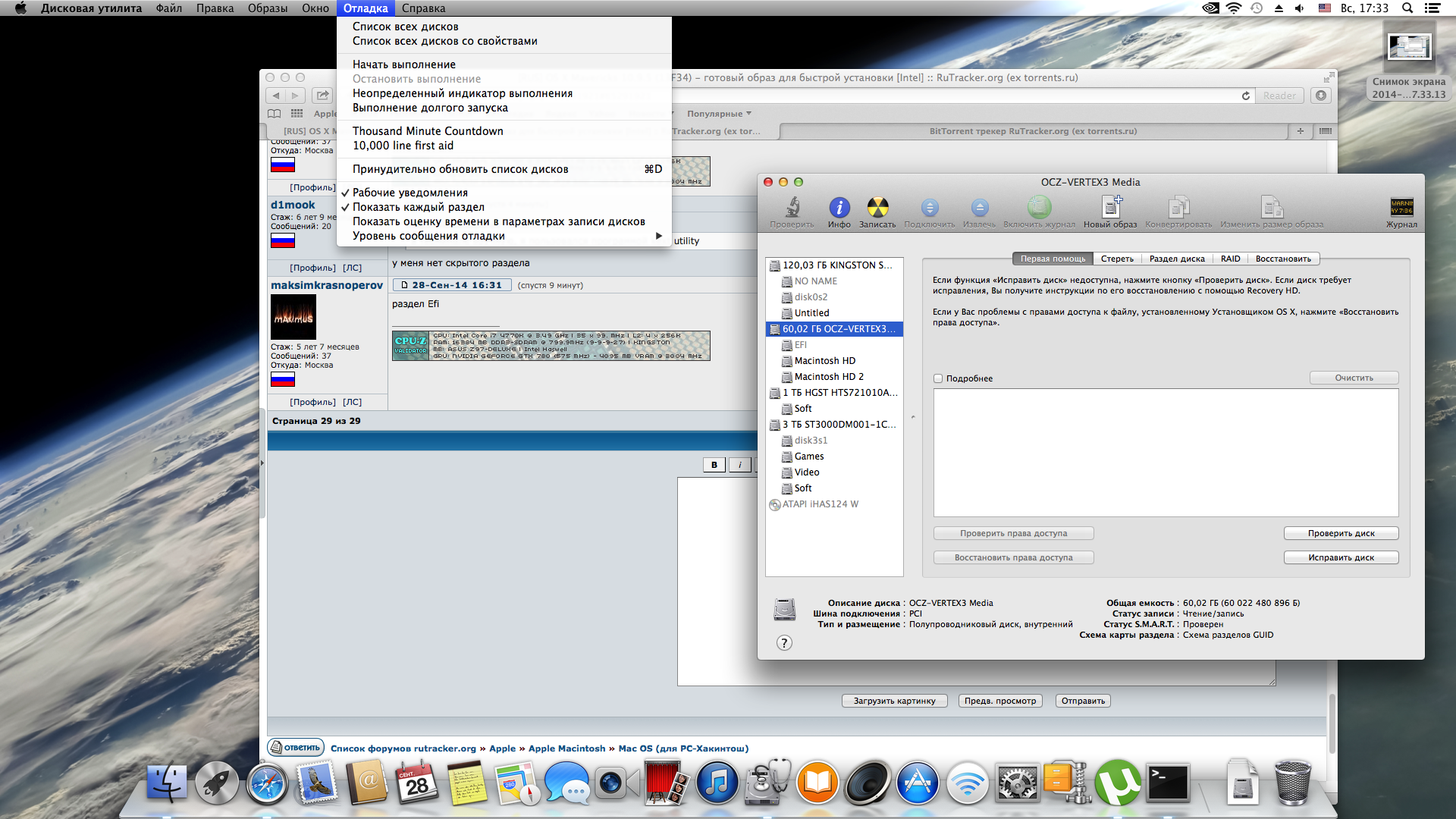The image size is (1456, 819).
Task: Open iTunes from the Dock
Action: (x=717, y=783)
